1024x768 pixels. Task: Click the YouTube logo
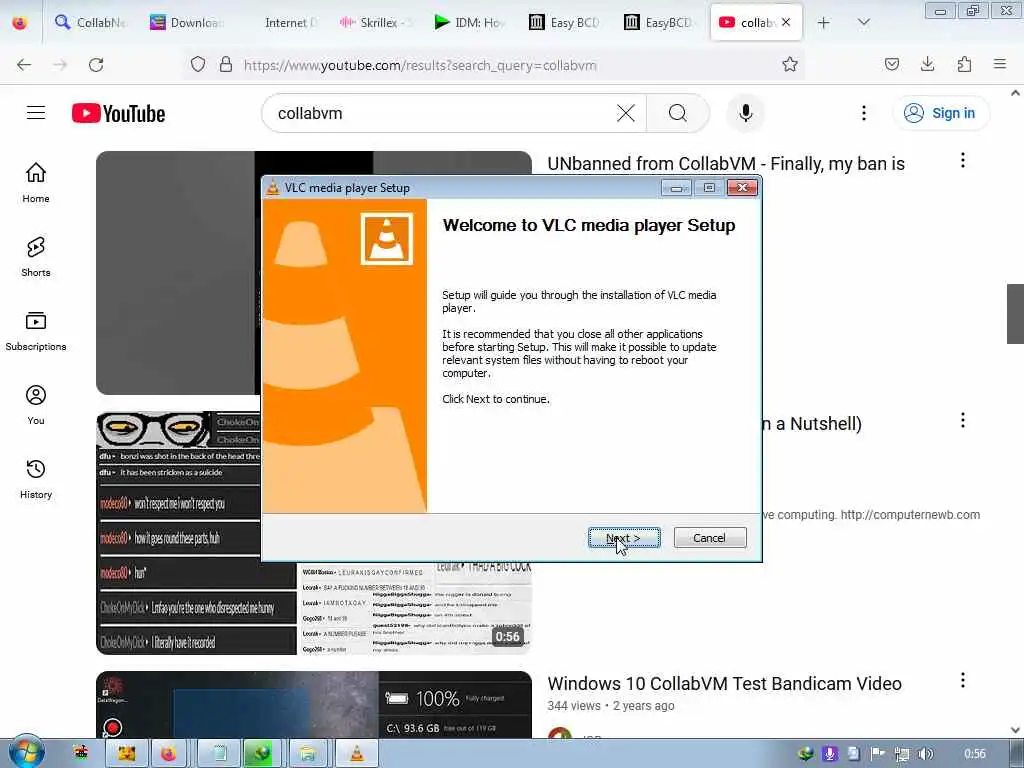click(118, 113)
